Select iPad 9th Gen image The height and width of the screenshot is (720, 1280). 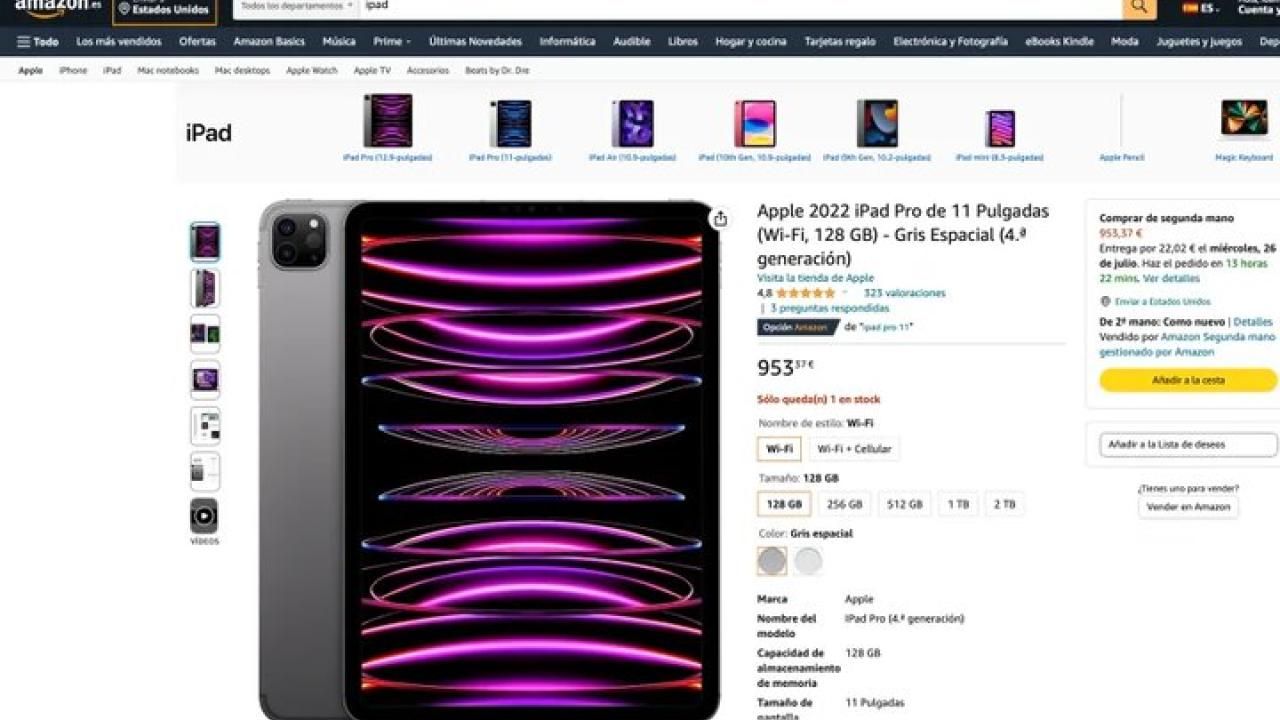tap(877, 124)
